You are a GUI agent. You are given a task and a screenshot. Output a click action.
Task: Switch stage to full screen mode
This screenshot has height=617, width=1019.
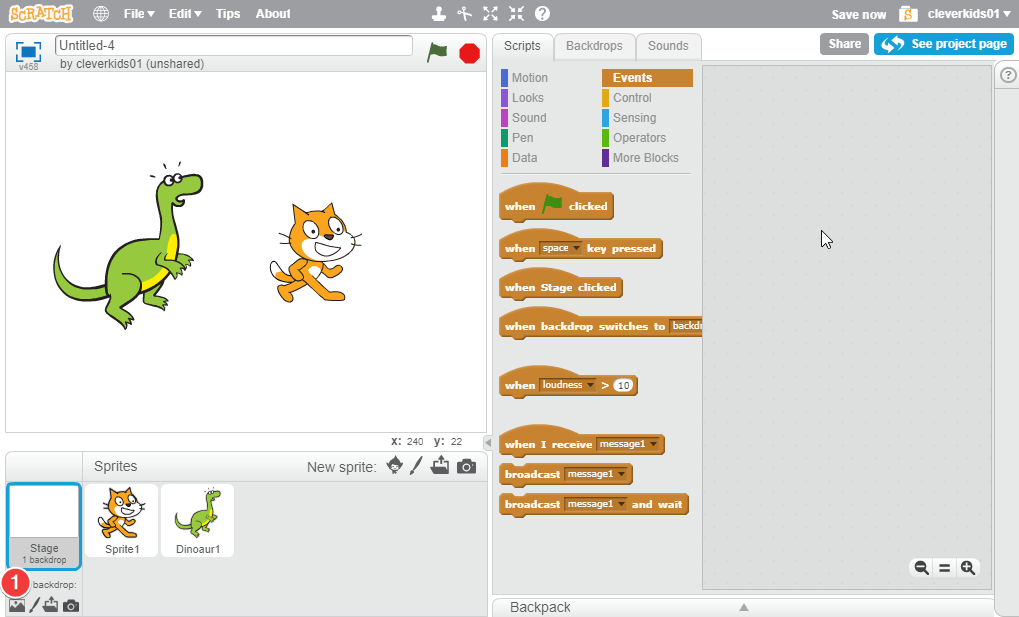(x=29, y=51)
